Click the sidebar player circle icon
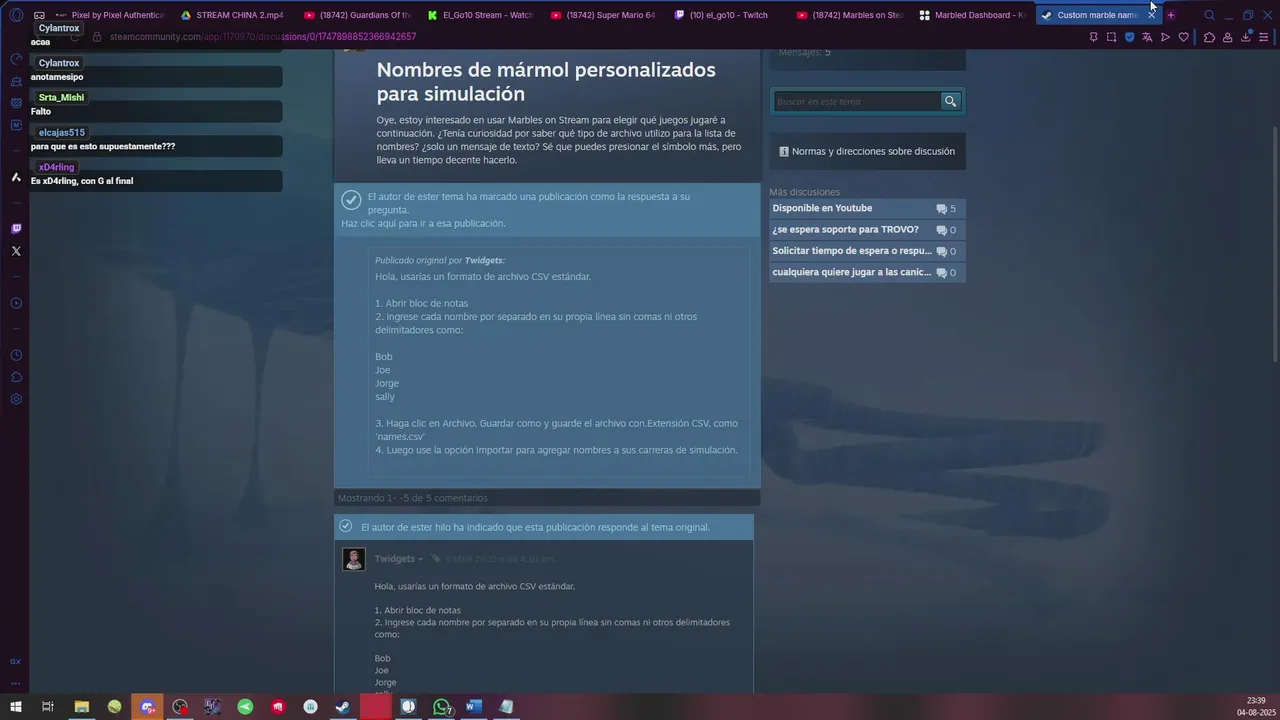Image resolution: width=1280 pixels, height=720 pixels. pyautogui.click(x=16, y=303)
